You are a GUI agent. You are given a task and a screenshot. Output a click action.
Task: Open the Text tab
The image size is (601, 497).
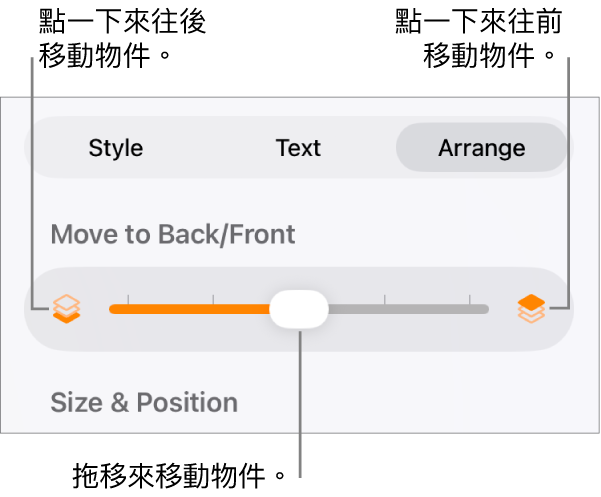pyautogui.click(x=298, y=149)
